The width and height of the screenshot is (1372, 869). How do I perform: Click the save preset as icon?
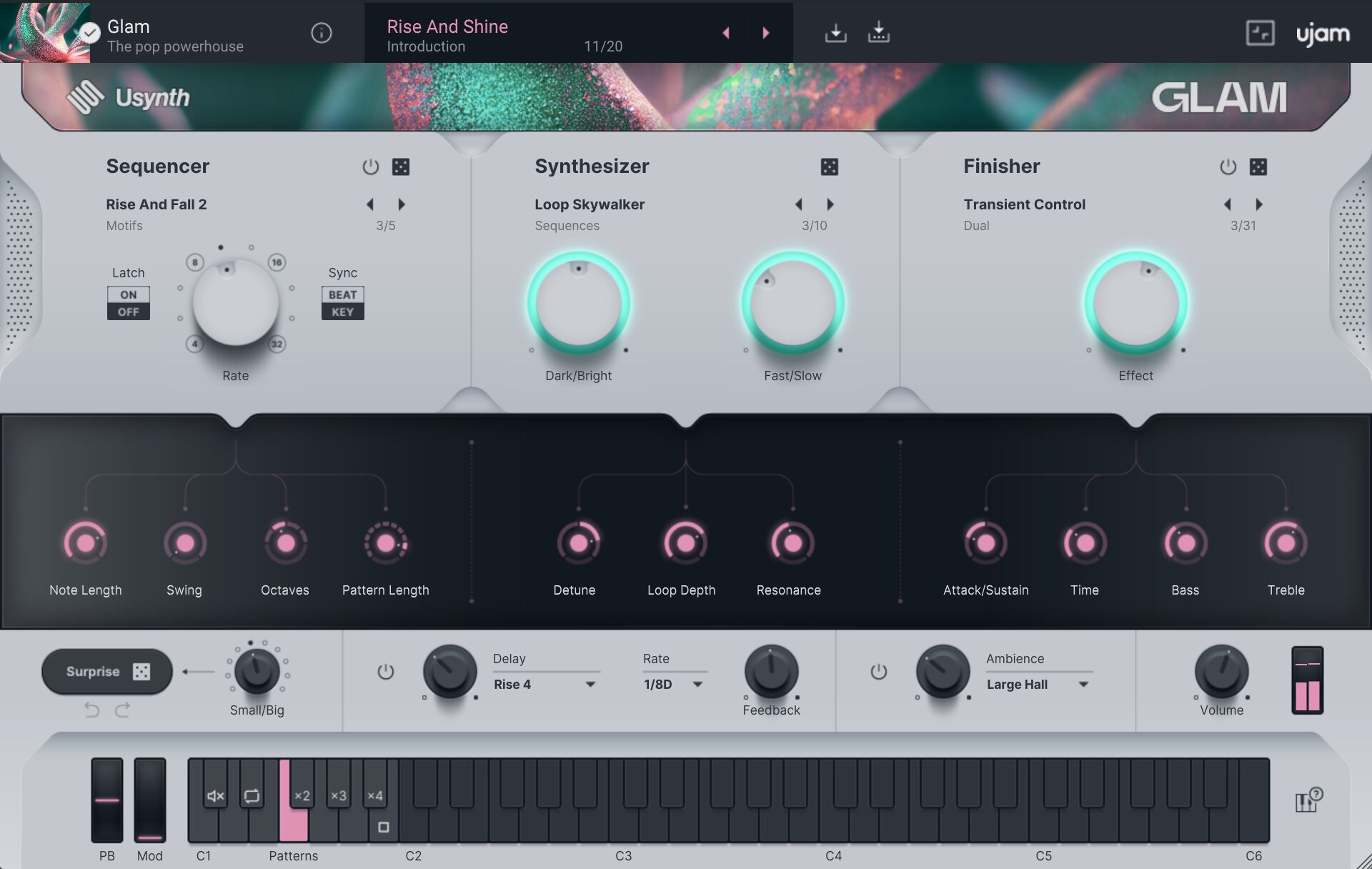pos(878,33)
